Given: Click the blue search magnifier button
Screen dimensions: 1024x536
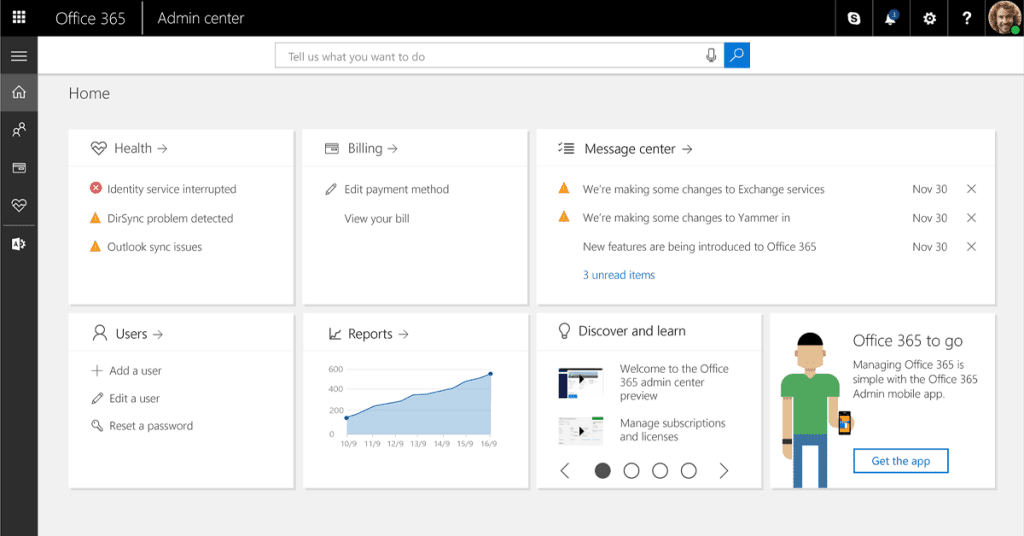Looking at the screenshot, I should point(737,55).
